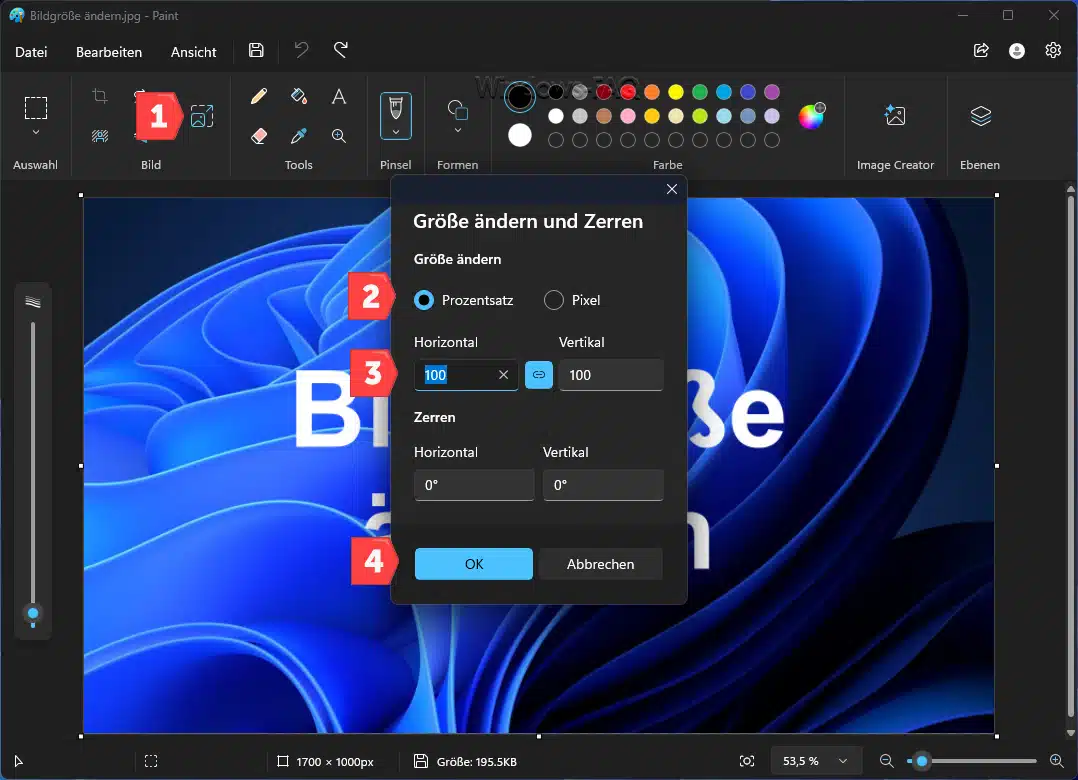1078x780 pixels.
Task: Select the Pixel radio button
Action: [554, 300]
